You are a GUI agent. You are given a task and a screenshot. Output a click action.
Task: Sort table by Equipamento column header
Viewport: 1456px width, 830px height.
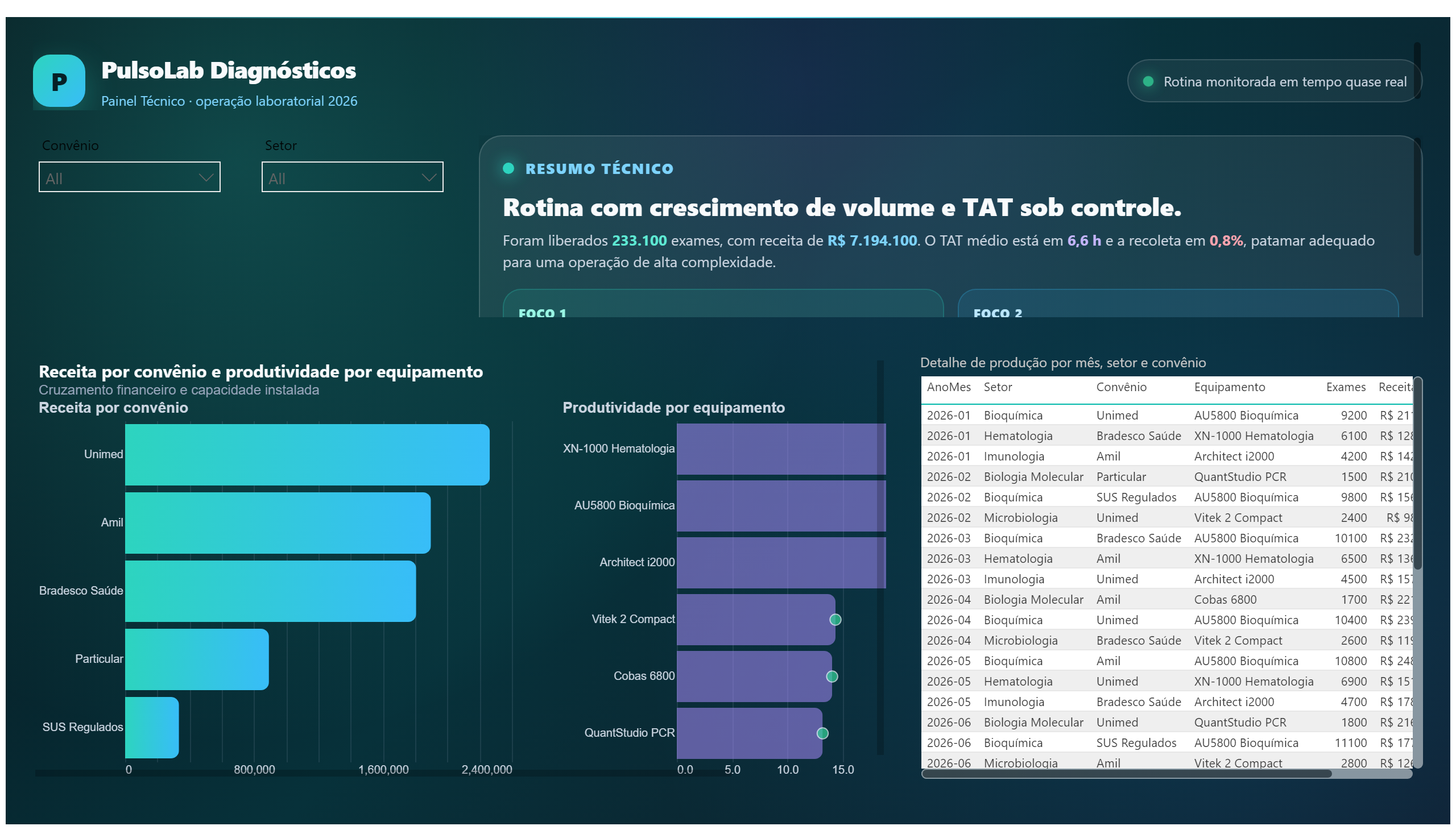point(1229,387)
